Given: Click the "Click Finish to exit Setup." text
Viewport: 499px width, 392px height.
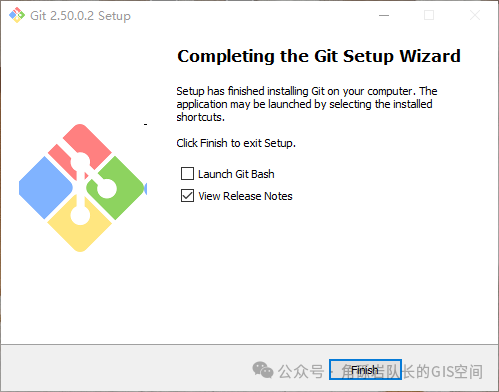Looking at the screenshot, I should (x=236, y=143).
